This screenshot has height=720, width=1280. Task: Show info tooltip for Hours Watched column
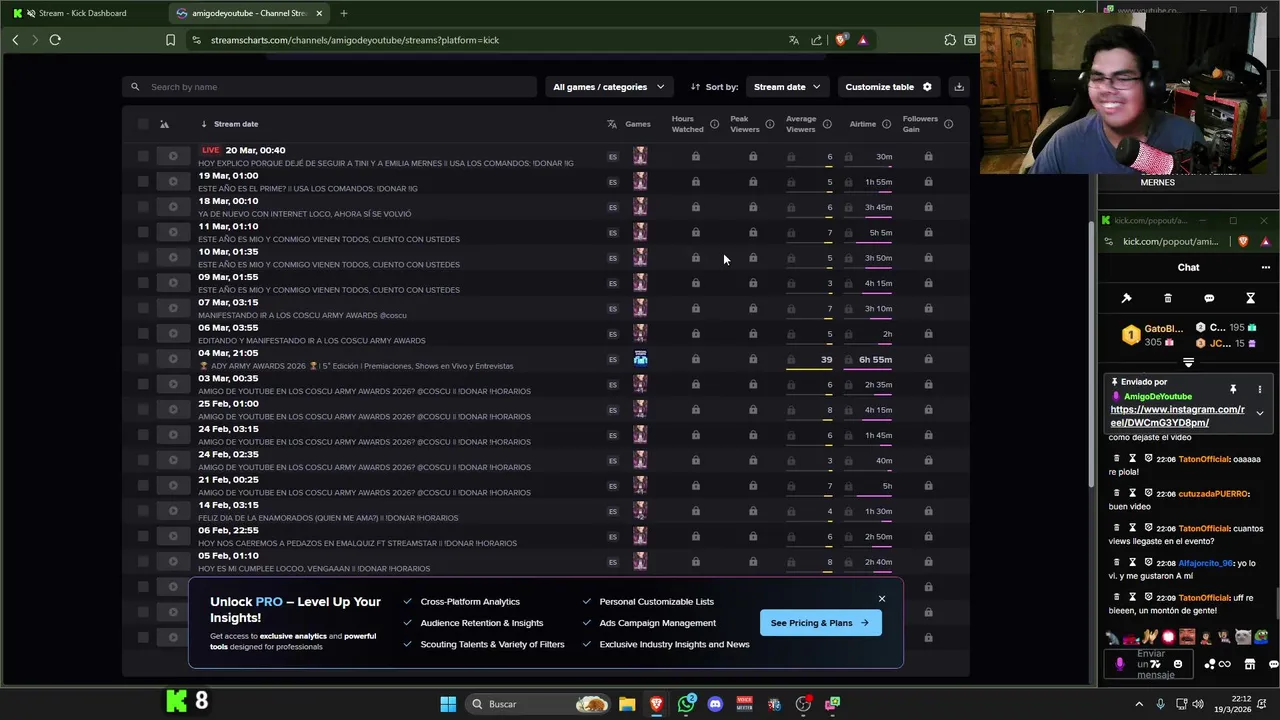click(714, 124)
